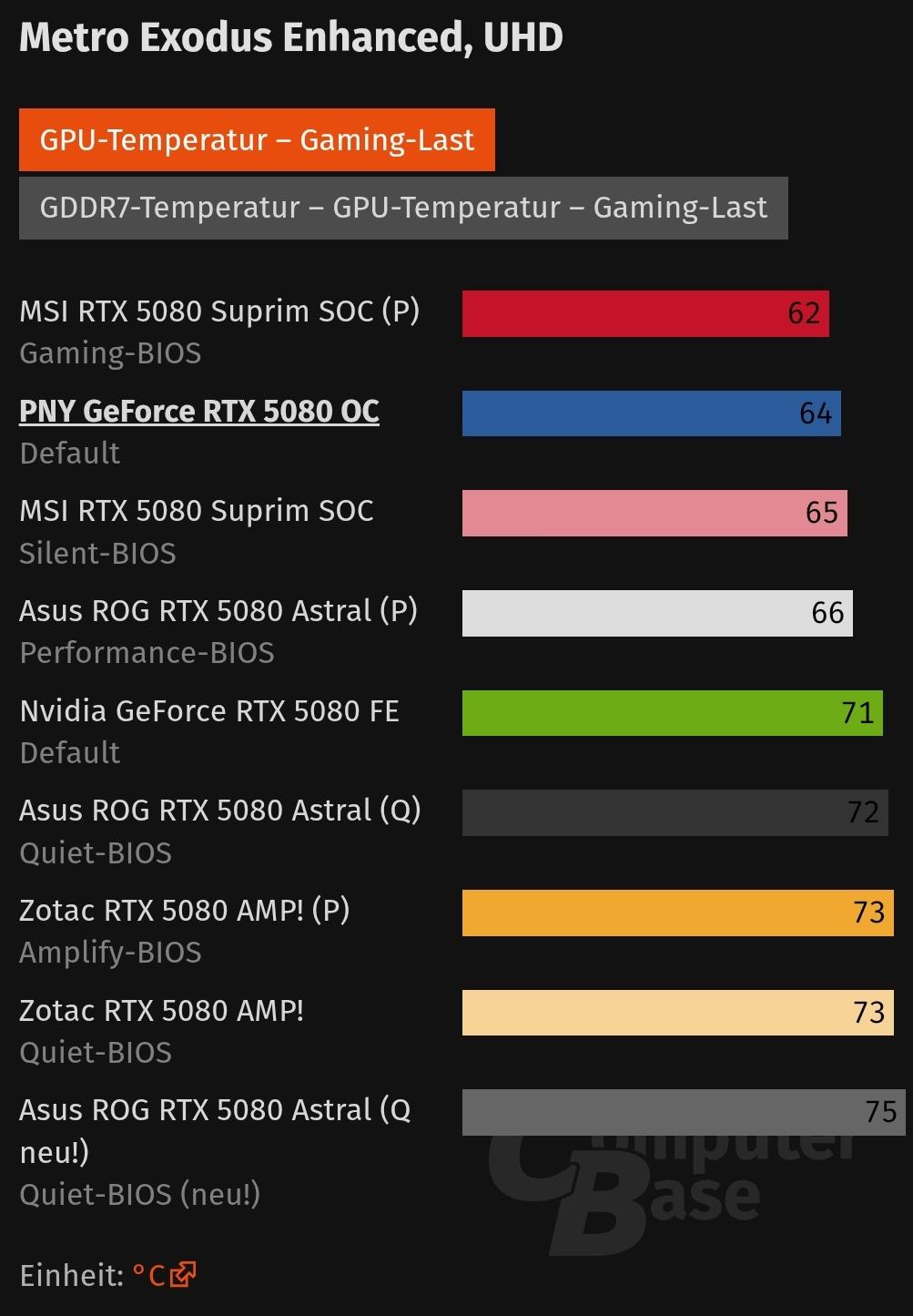
Task: Select the MSI RTX 5080 Suprim SOC (P) label
Action: point(218,311)
